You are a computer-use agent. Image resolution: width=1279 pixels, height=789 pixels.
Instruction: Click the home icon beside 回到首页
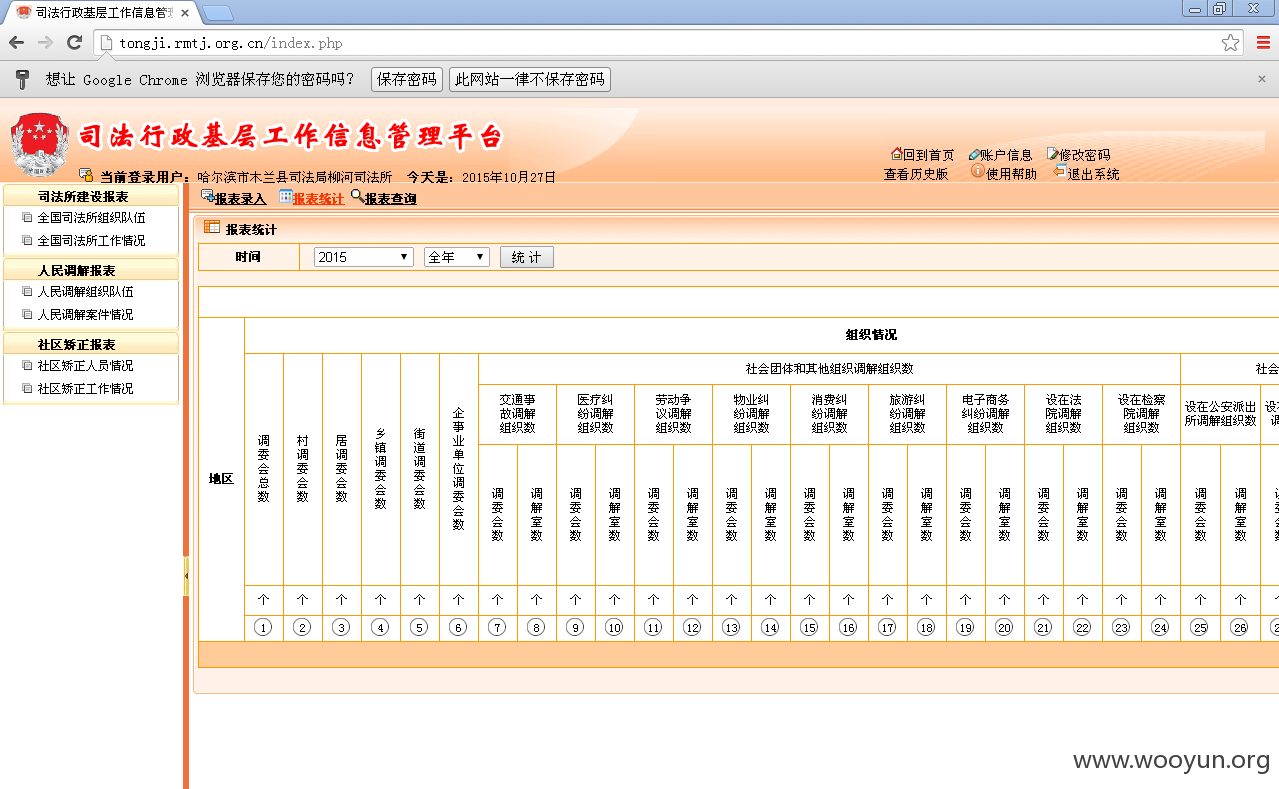897,154
